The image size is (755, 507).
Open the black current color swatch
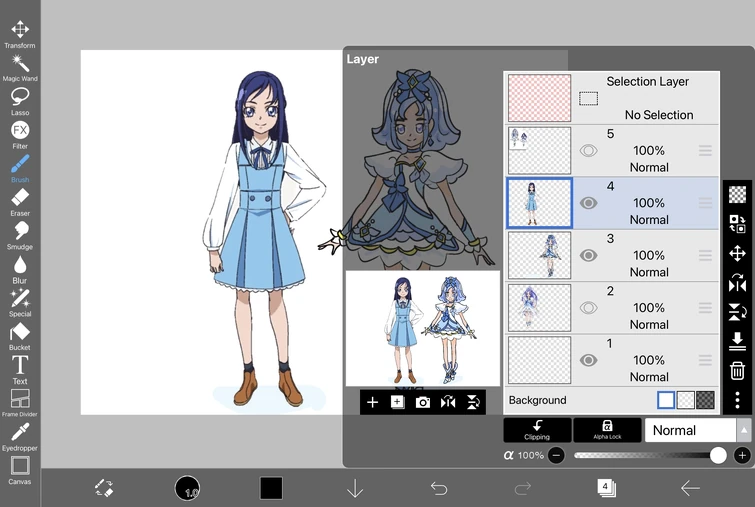point(271,488)
